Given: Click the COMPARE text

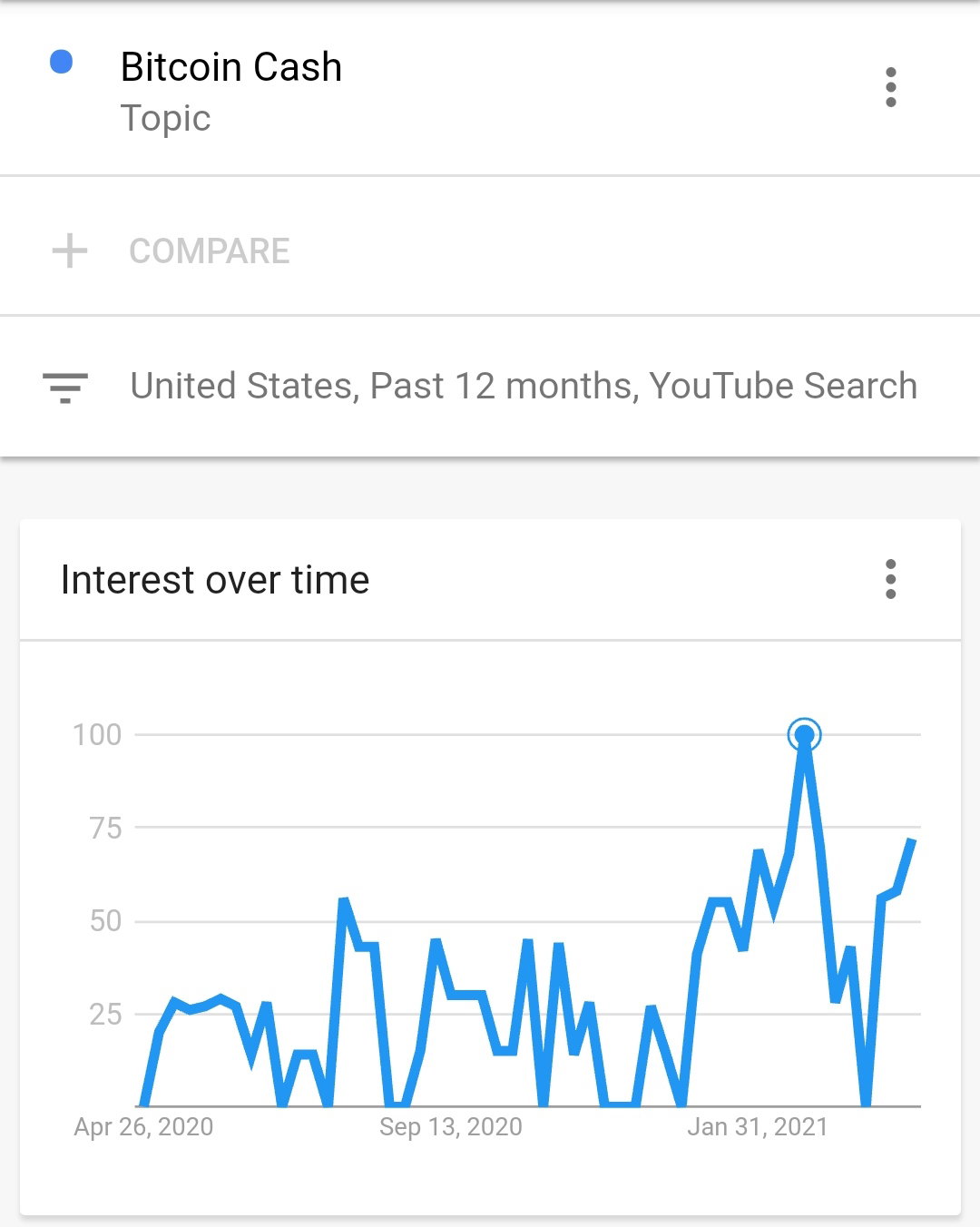Looking at the screenshot, I should pyautogui.click(x=210, y=251).
